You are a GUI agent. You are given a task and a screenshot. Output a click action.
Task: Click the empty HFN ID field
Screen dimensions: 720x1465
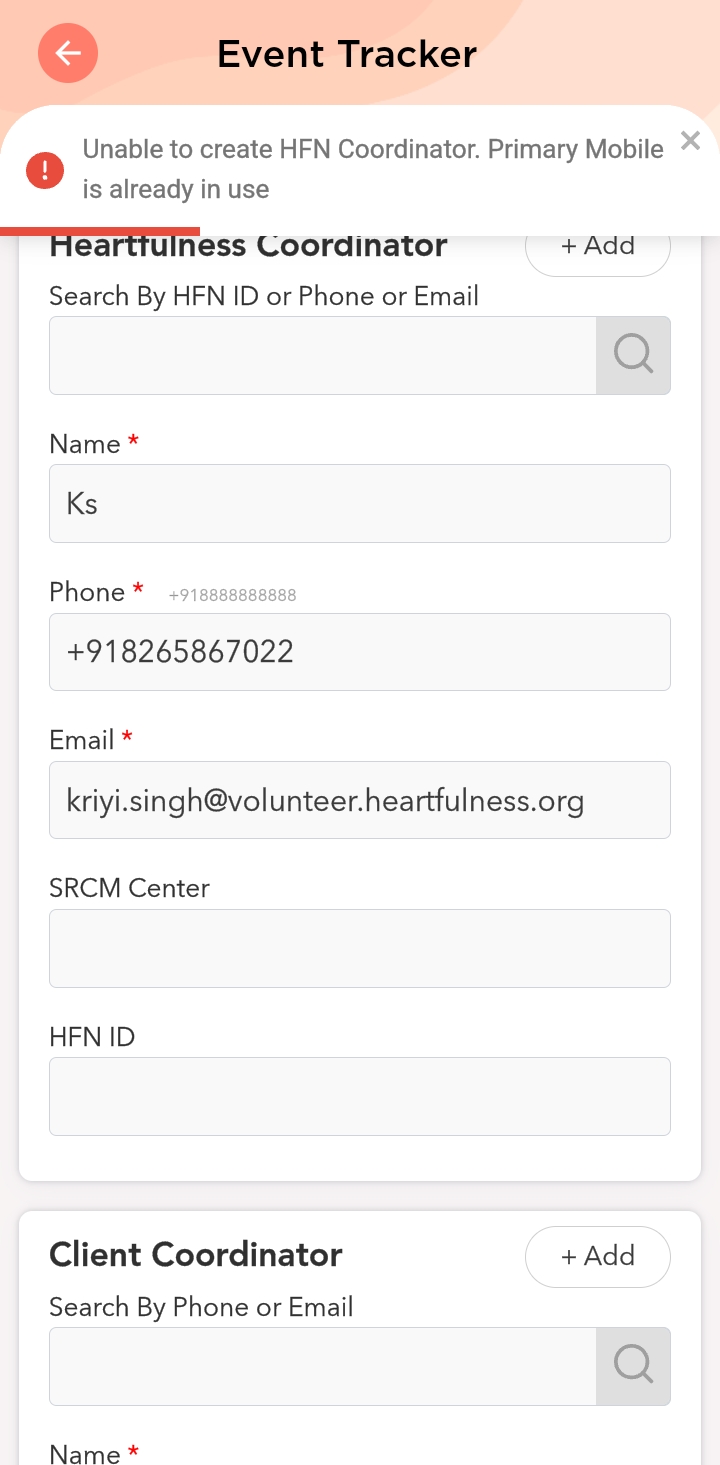pyautogui.click(x=359, y=1096)
